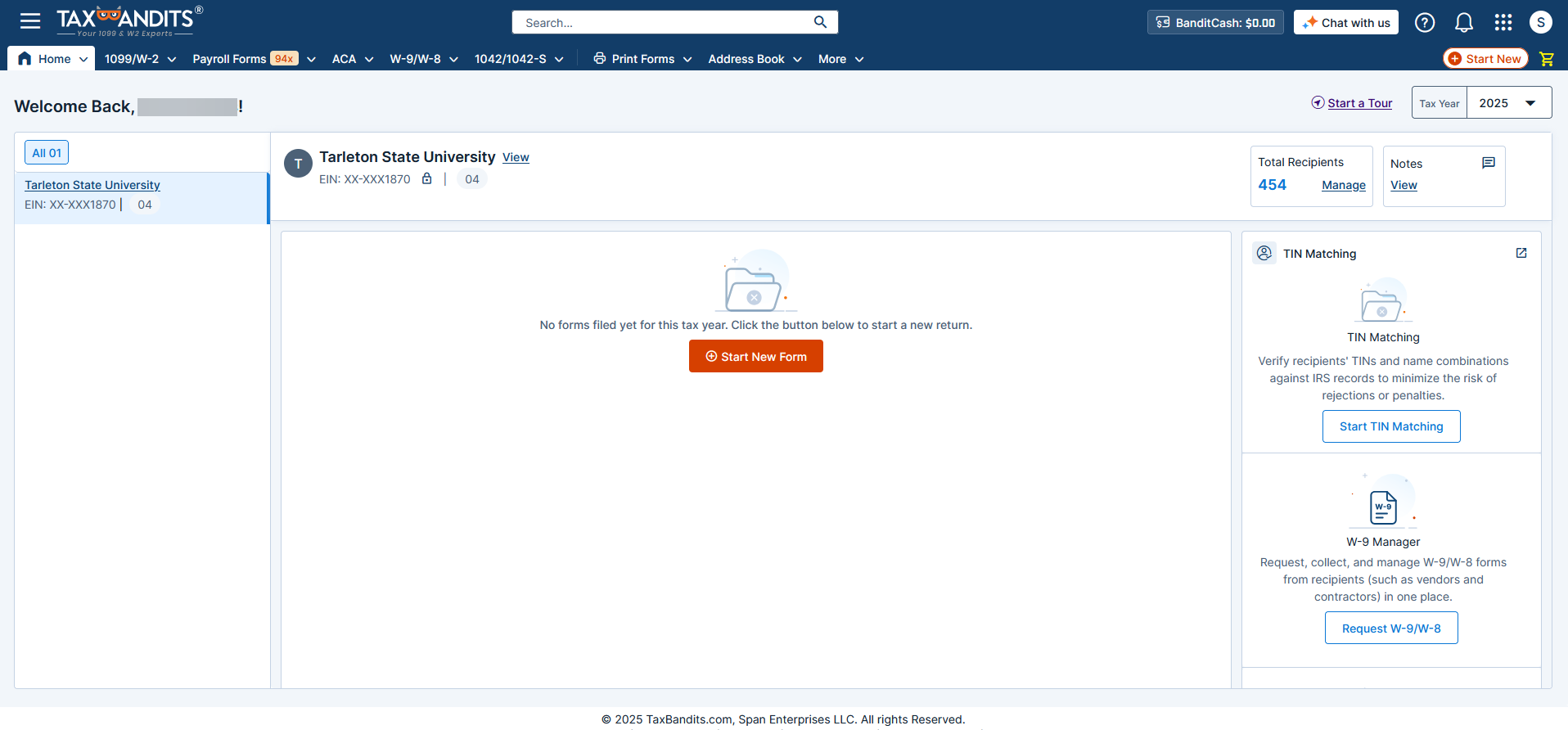Click the Chat with us button
This screenshot has width=1568, height=730.
point(1346,22)
